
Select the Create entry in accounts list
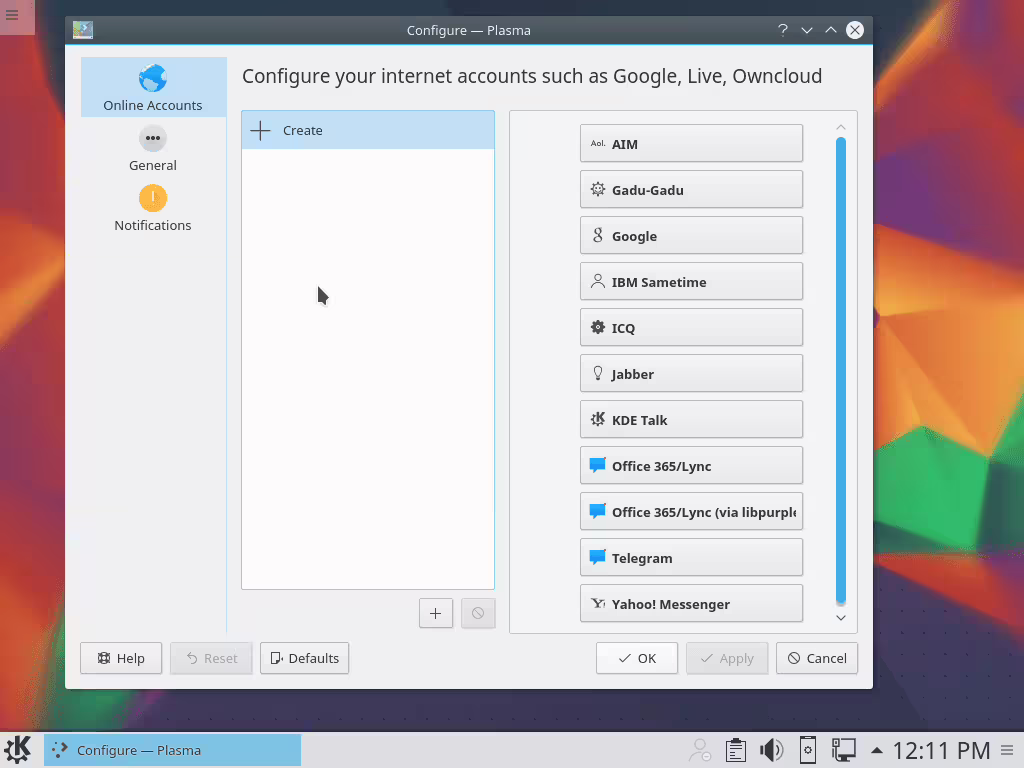pos(368,130)
